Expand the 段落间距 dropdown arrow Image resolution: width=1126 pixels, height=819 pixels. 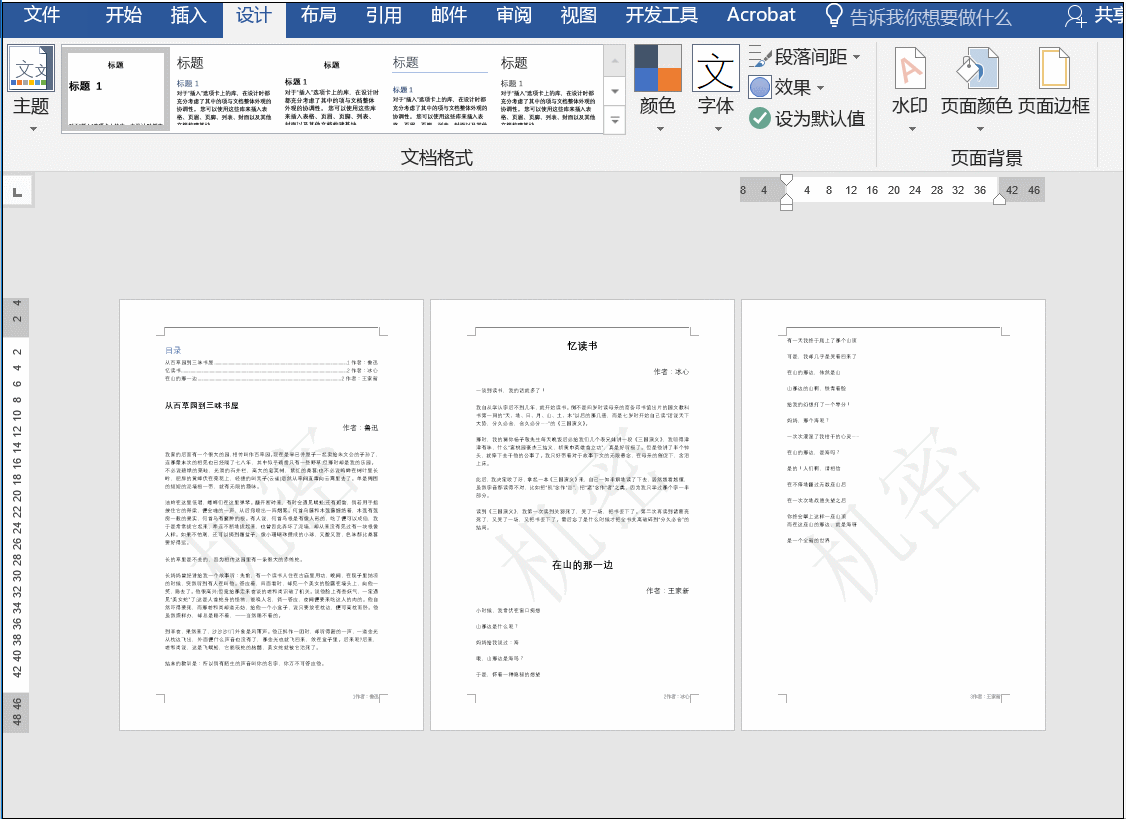click(855, 57)
